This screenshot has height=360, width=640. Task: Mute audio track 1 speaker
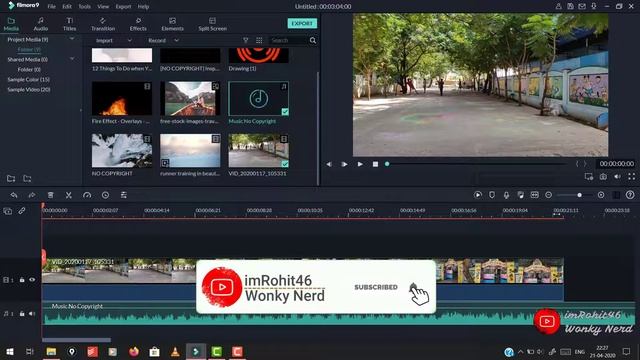click(32, 313)
